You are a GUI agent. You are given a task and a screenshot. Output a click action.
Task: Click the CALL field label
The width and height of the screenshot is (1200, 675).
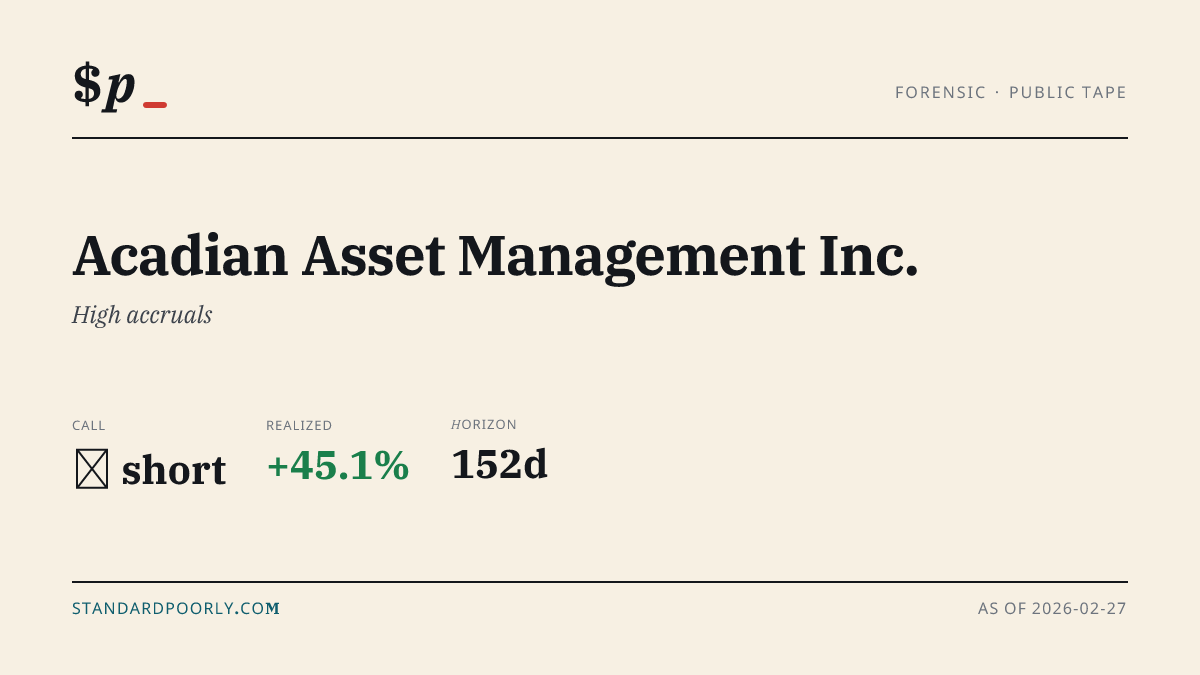pos(89,426)
